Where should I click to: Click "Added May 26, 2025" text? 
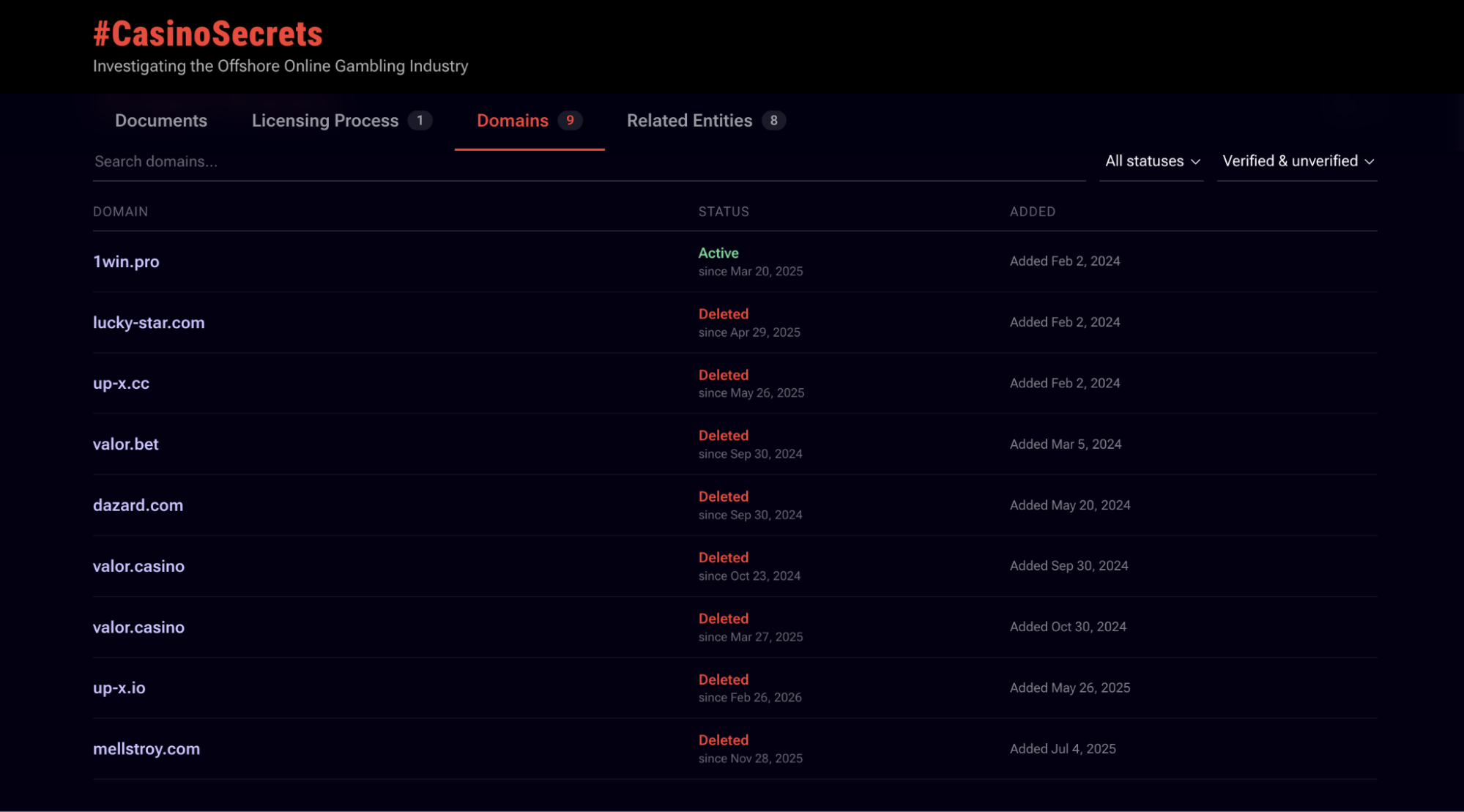pyautogui.click(x=1070, y=688)
